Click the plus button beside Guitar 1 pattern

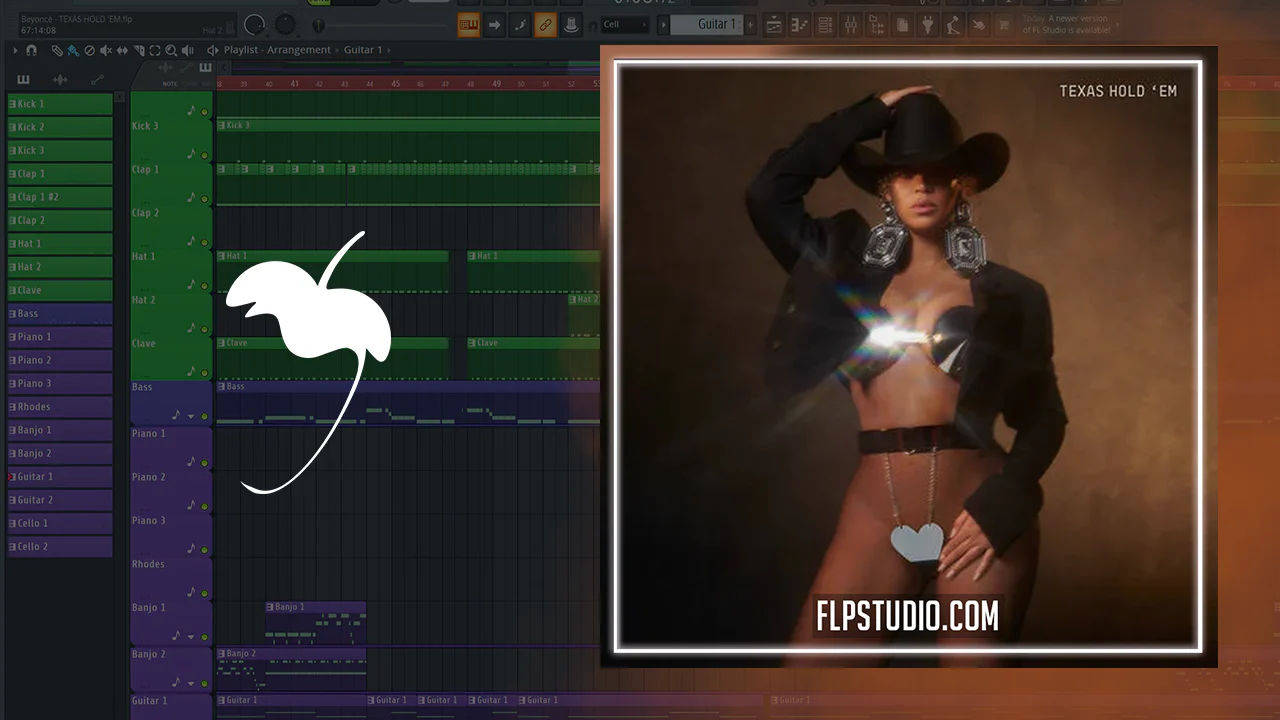(751, 24)
